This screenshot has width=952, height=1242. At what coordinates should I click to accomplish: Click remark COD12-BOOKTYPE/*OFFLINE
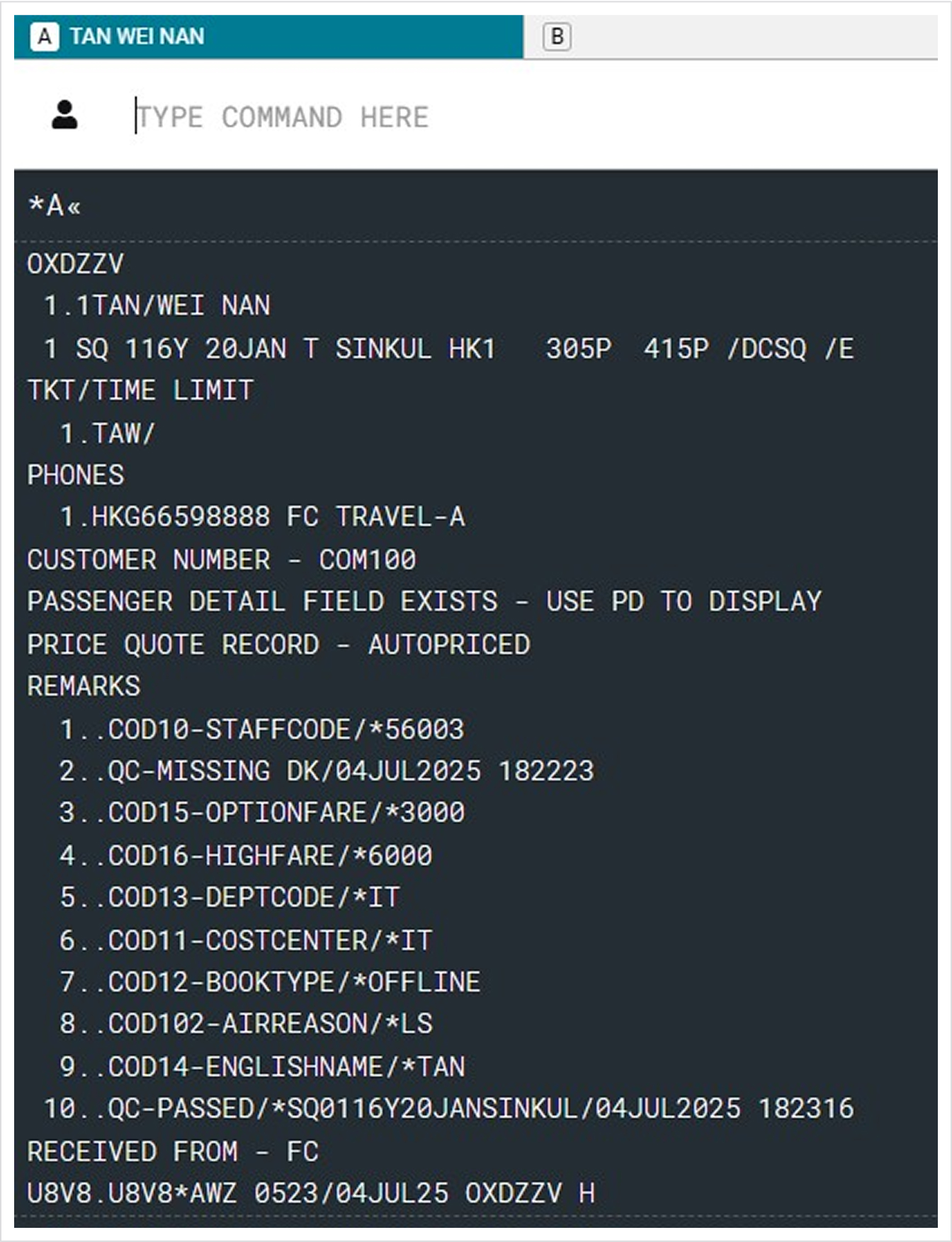270,983
